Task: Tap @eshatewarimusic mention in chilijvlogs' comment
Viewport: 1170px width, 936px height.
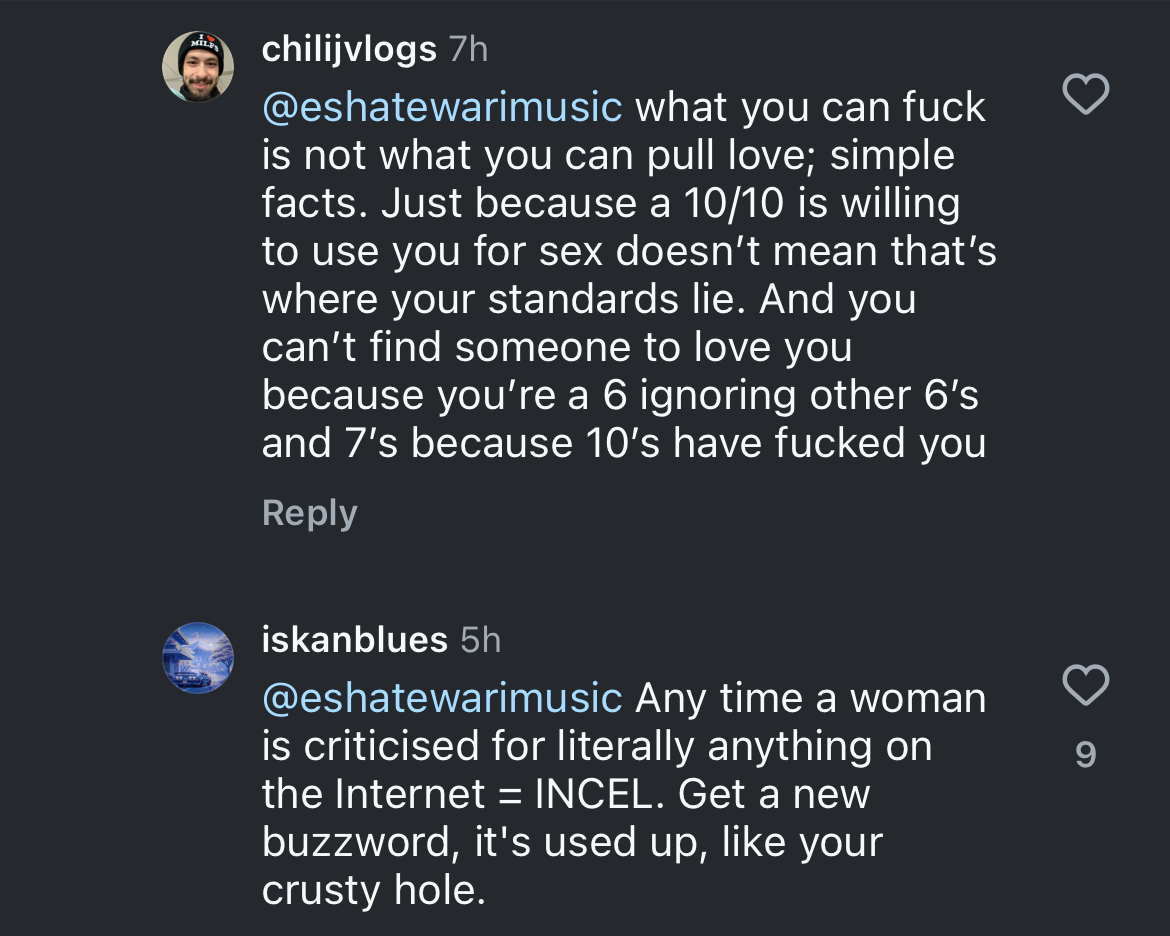Action: [442, 107]
